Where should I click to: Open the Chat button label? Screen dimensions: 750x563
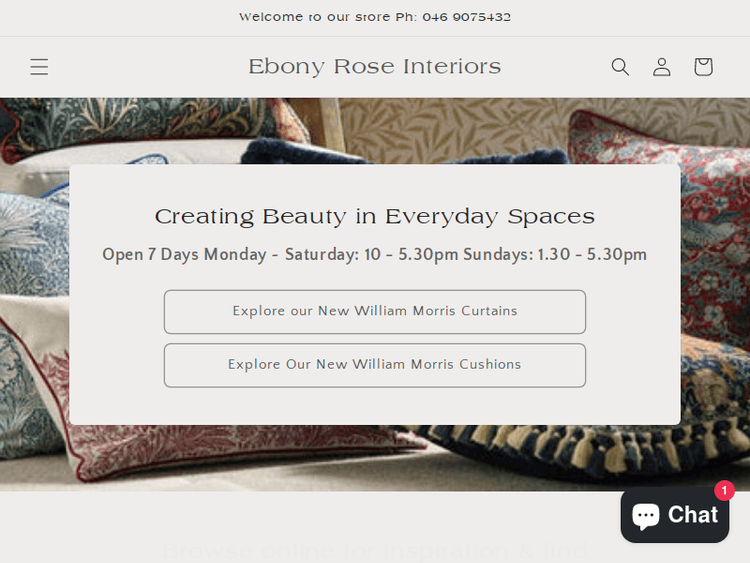pos(693,515)
